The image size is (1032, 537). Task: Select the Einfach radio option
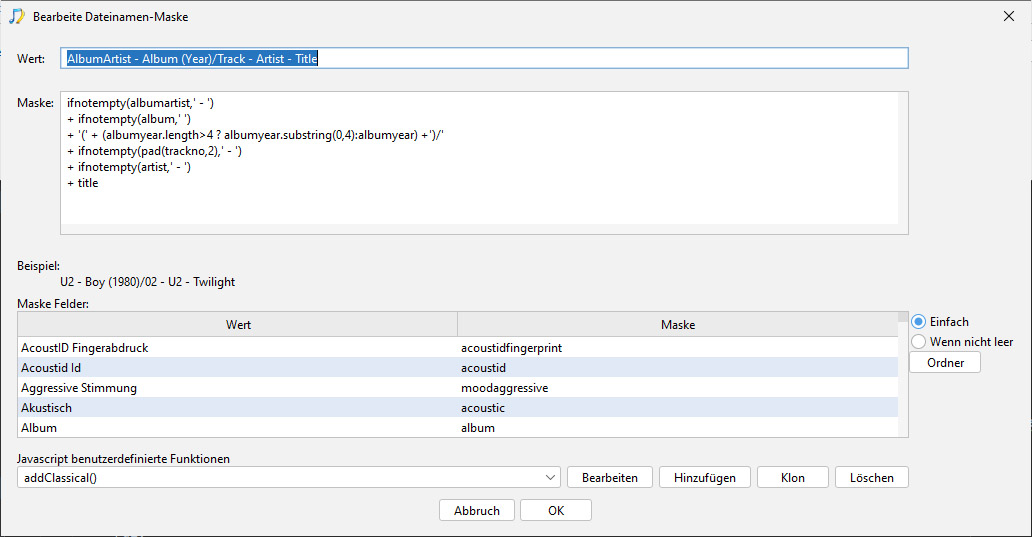coord(919,322)
